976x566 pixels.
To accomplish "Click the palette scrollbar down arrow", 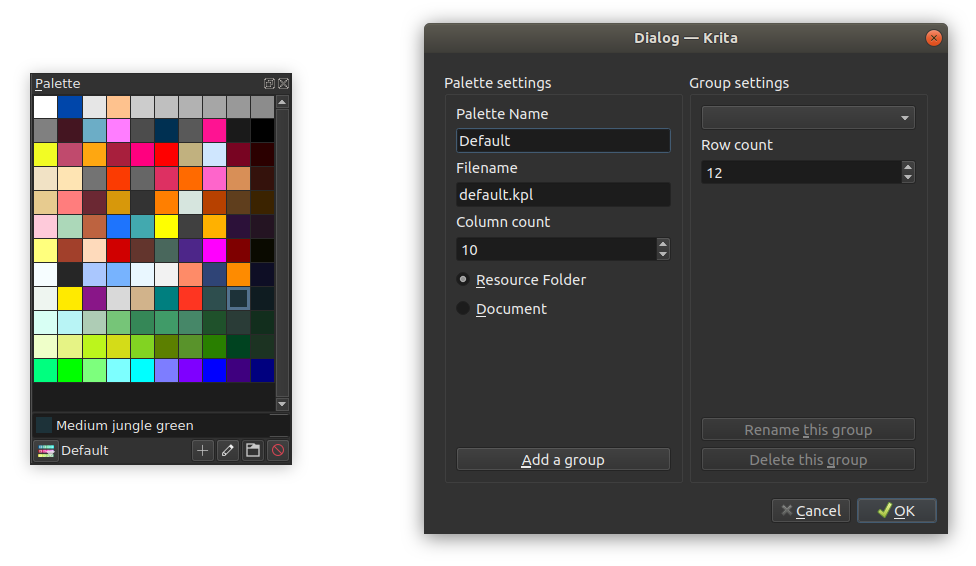I will tap(282, 404).
